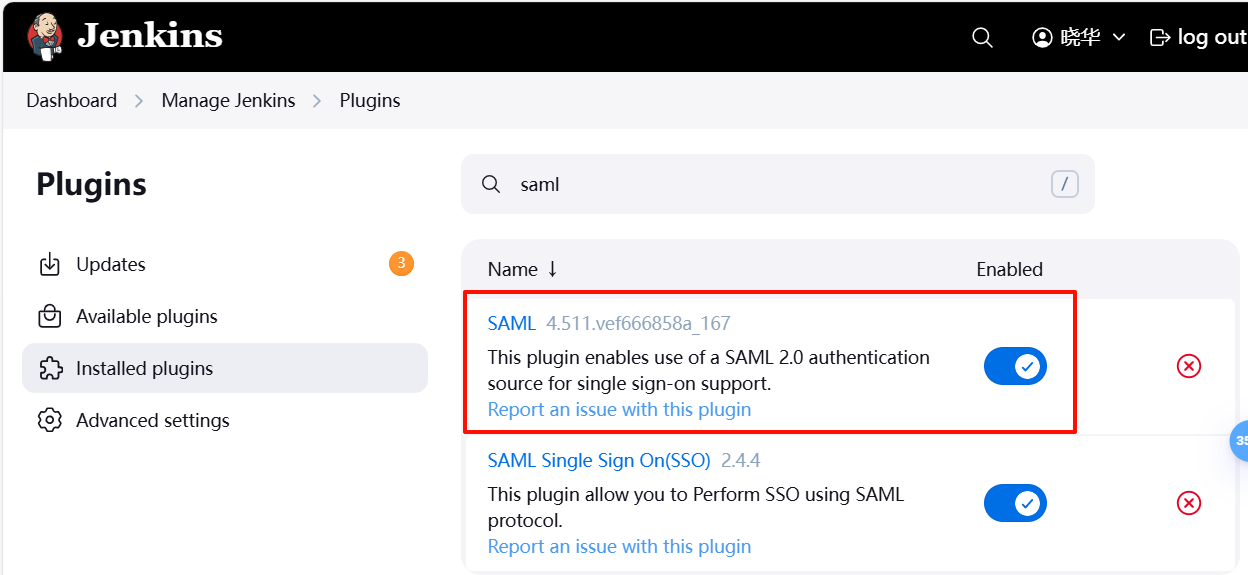Go to Manage Jenkins breadcrumb
This screenshot has width=1248, height=575.
[x=228, y=101]
